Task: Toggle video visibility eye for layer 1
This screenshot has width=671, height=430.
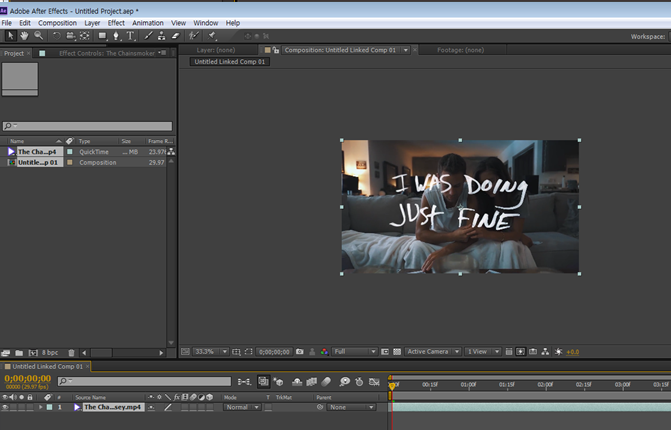Action: [5, 407]
